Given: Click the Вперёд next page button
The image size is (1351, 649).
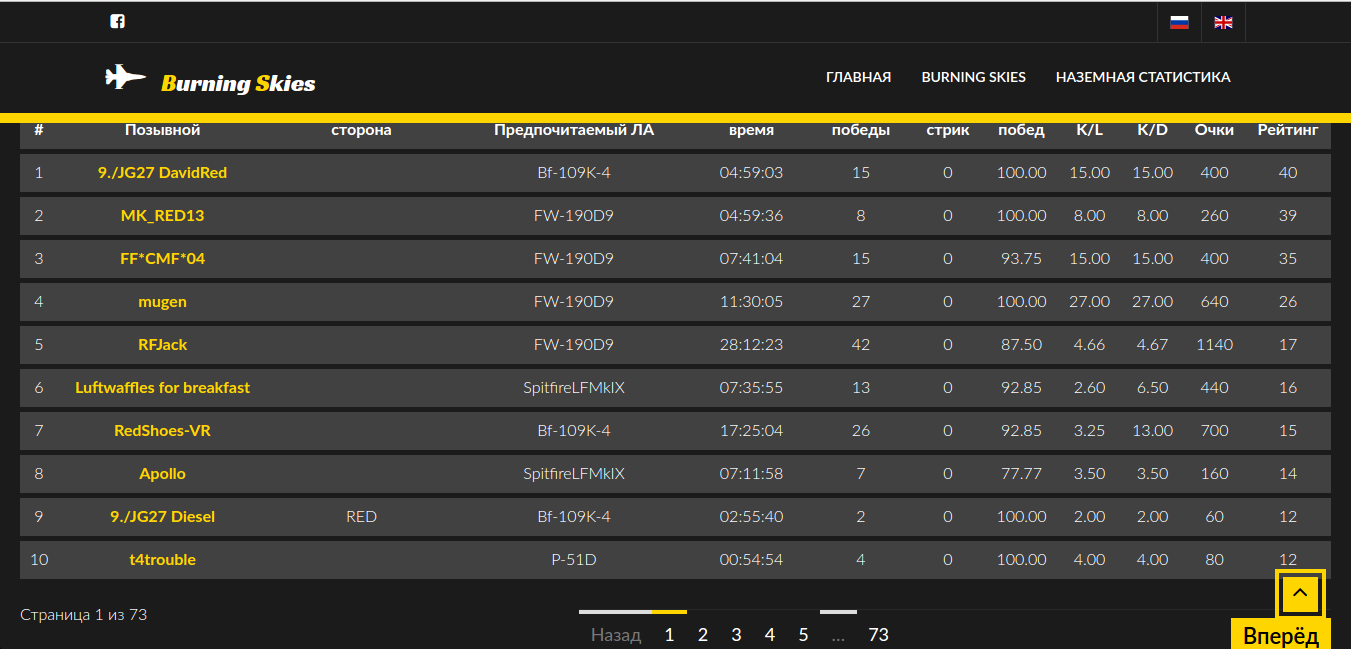Looking at the screenshot, I should (x=1281, y=635).
